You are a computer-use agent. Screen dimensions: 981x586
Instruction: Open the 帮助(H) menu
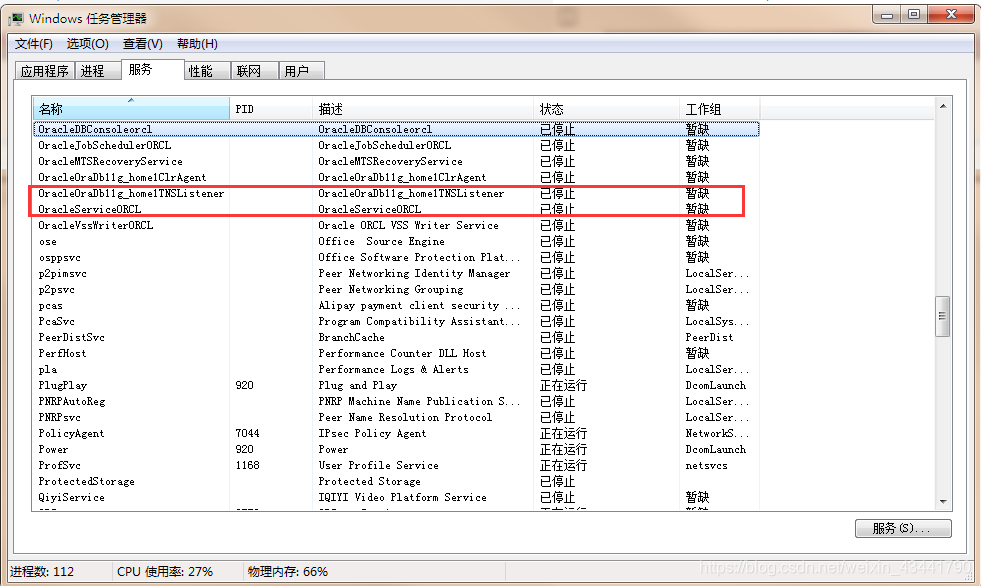click(x=197, y=44)
